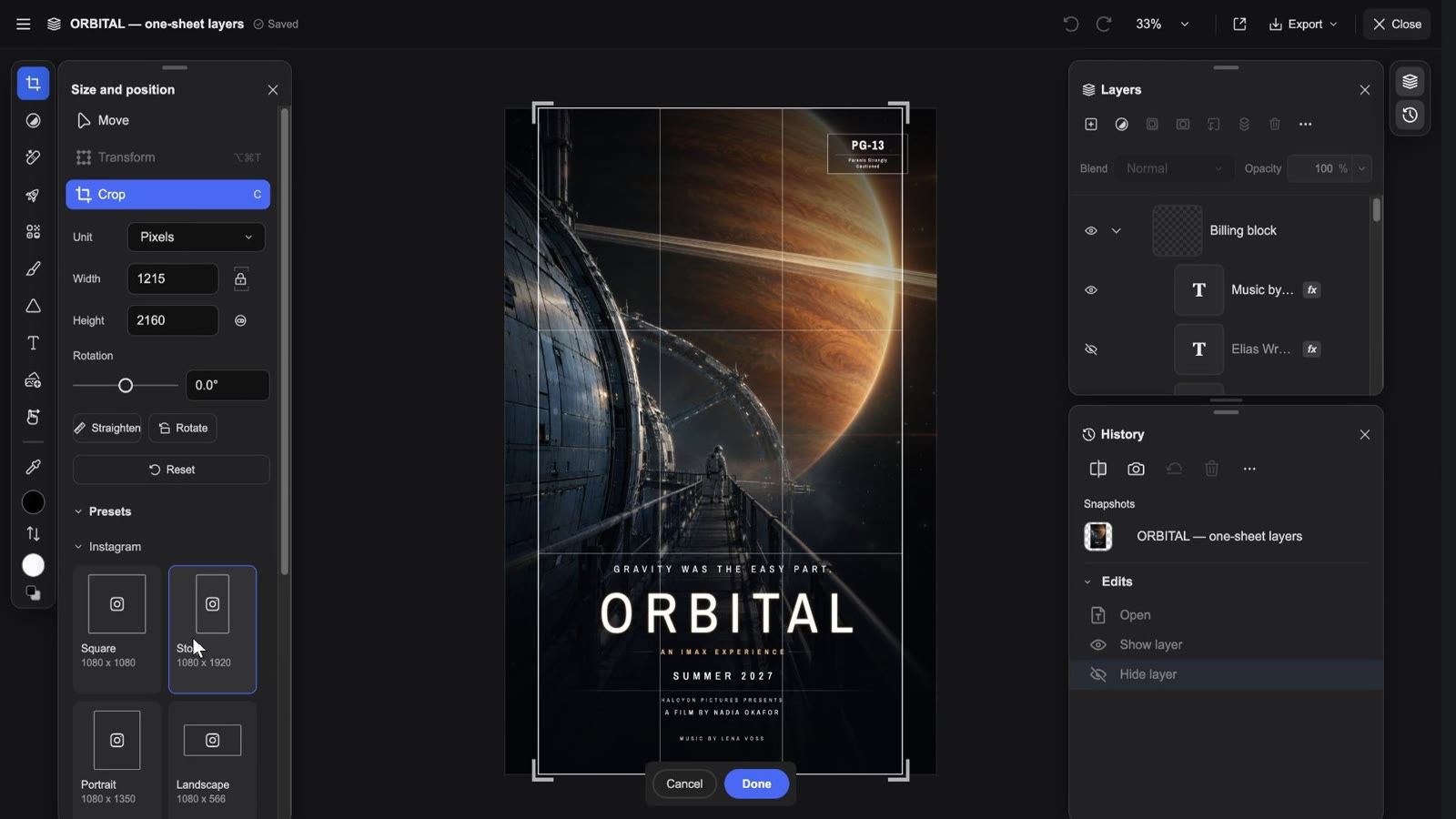Image resolution: width=1456 pixels, height=819 pixels.
Task: Select the Eyedropper tool
Action: (33, 467)
